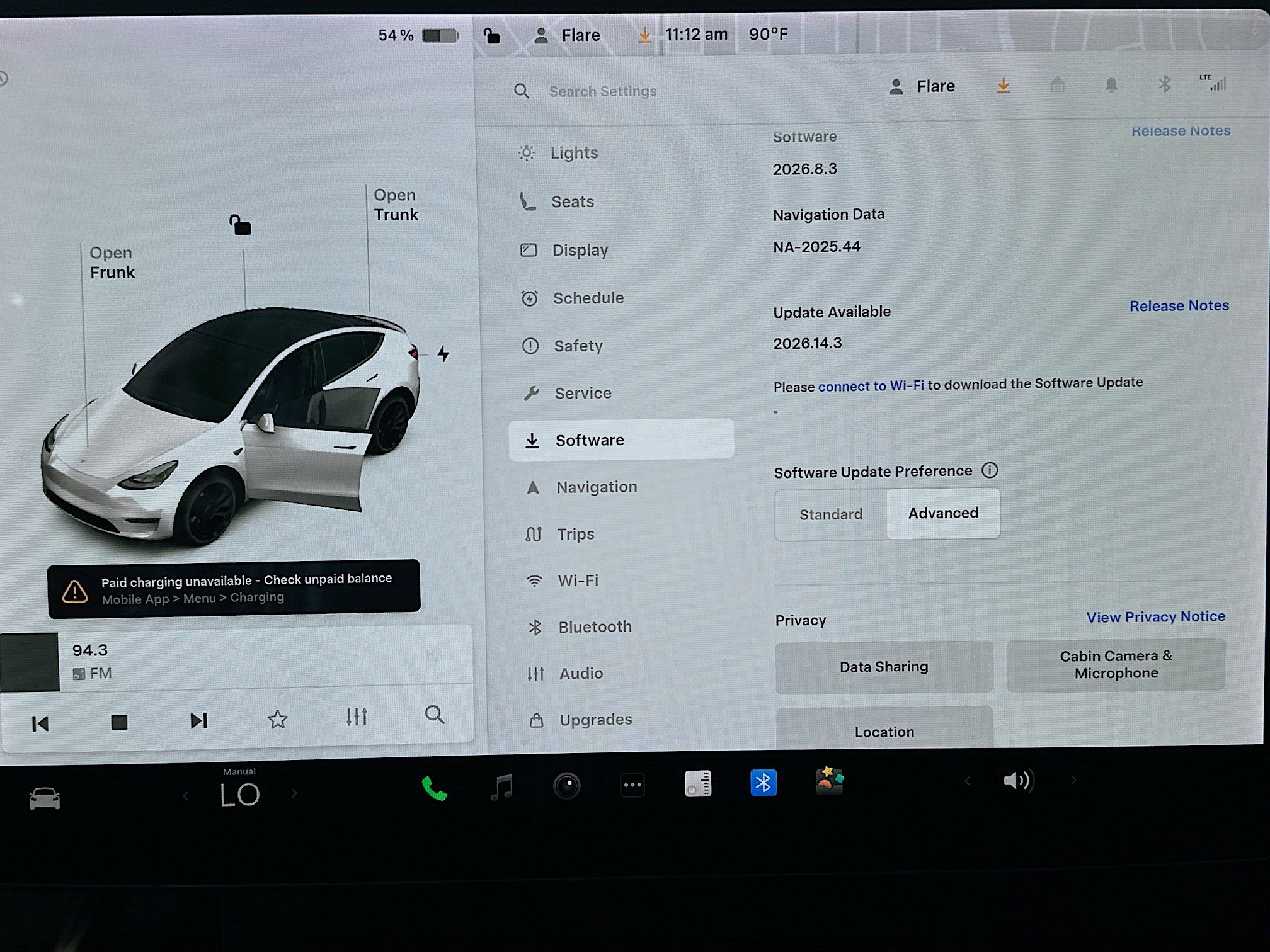Viewport: 1270px width, 952px height.
Task: Tap the Location privacy button
Action: click(884, 729)
